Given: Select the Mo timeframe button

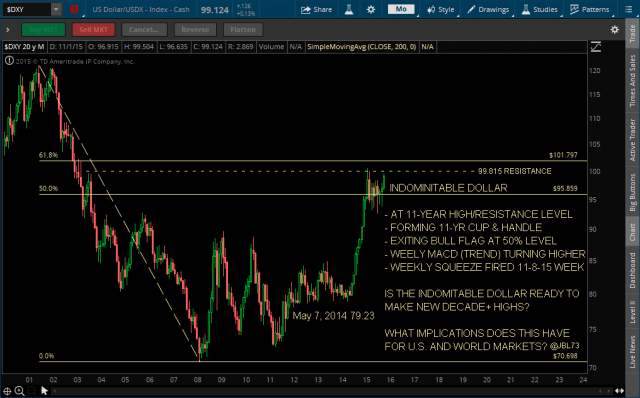Looking at the screenshot, I should [401, 9].
